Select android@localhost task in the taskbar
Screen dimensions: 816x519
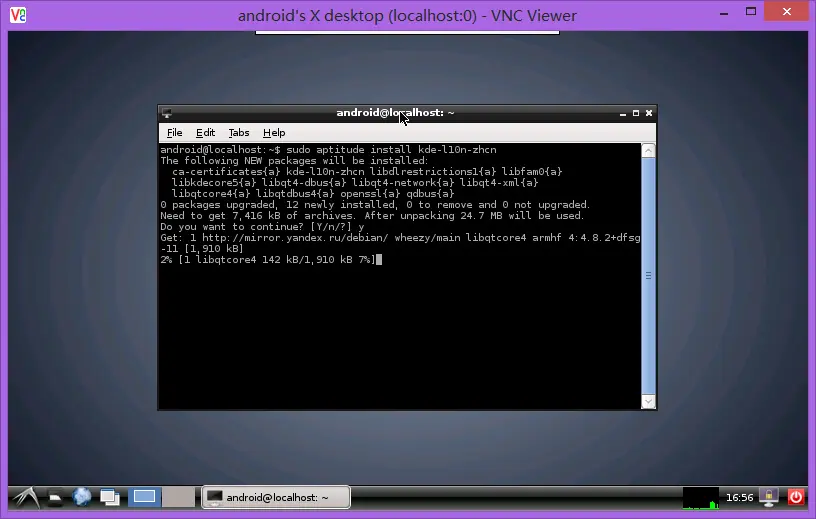pyautogui.click(x=276, y=497)
